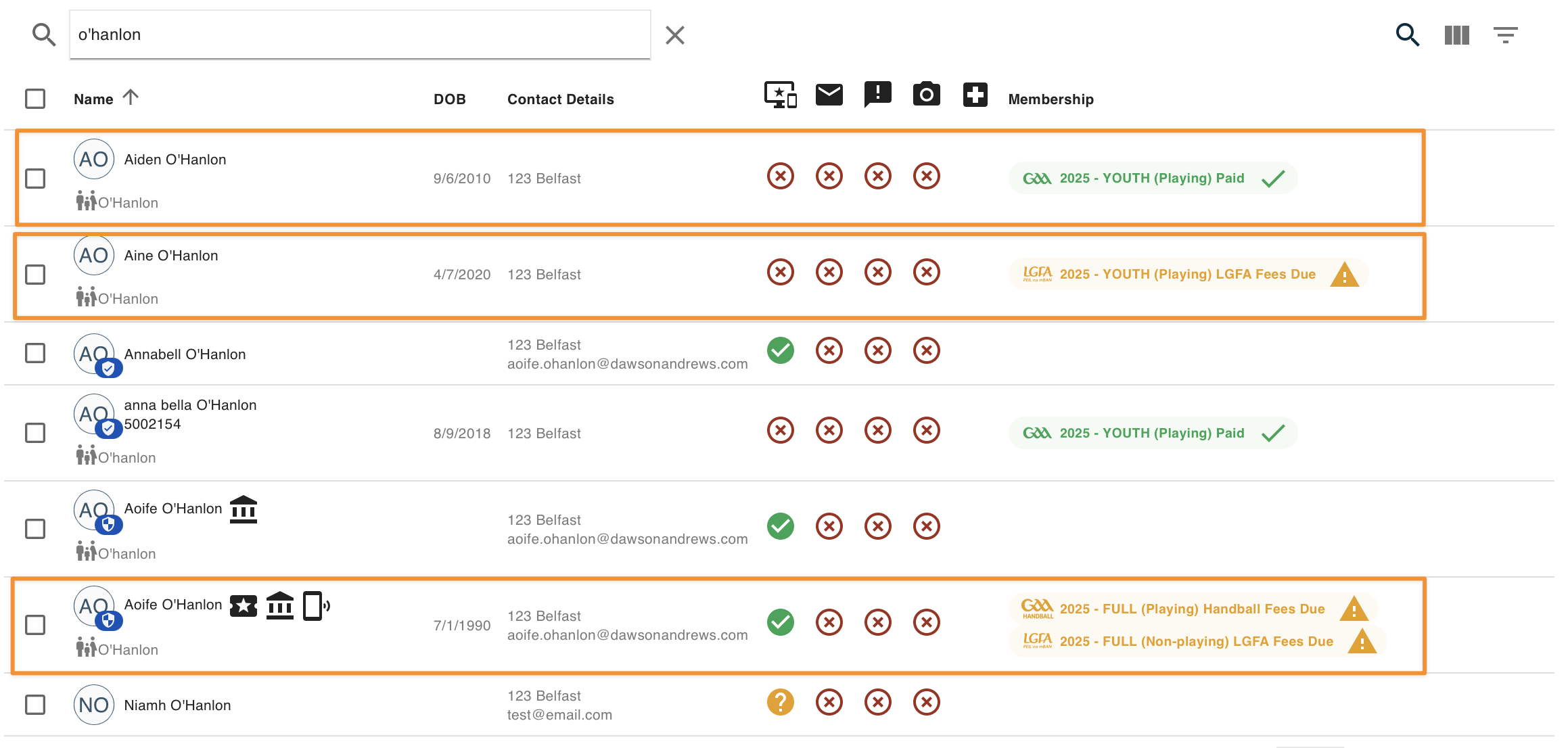Select Niamh O'Hanlon's row checkbox
The image size is (1568, 748).
(35, 705)
